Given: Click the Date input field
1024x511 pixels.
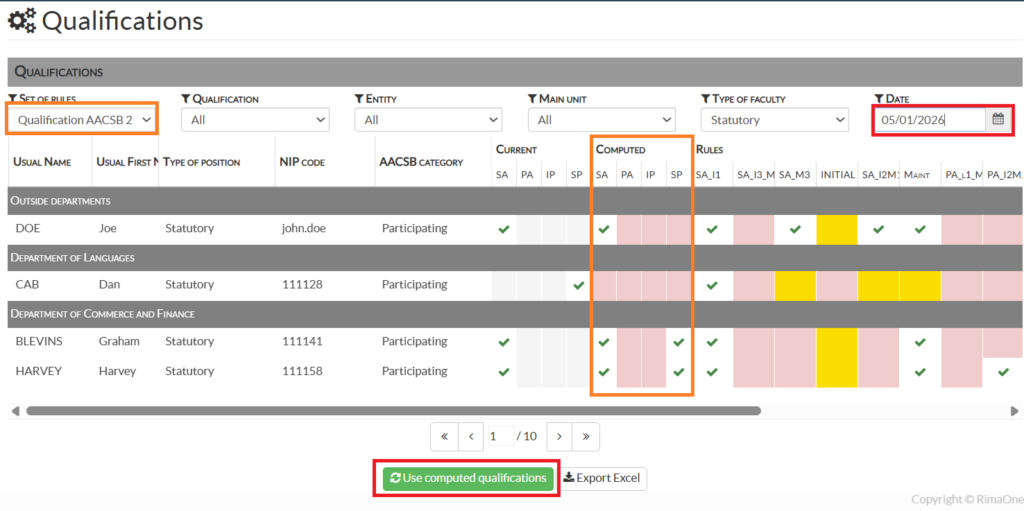Looking at the screenshot, I should [x=930, y=120].
